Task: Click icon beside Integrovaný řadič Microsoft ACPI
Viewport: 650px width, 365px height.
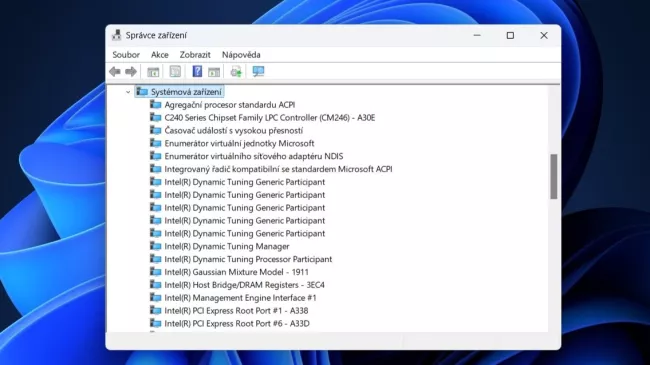Action: [x=156, y=169]
